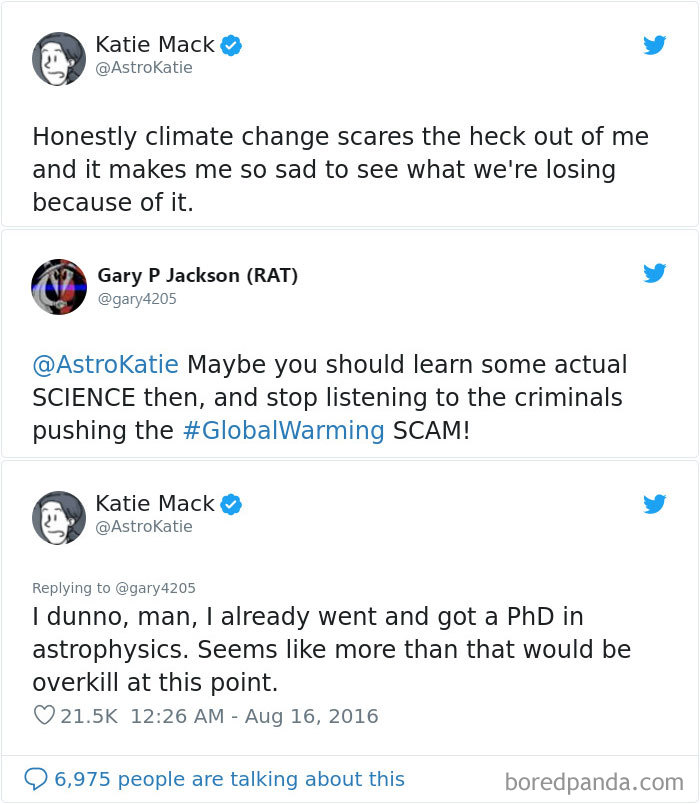Click Katie Mack's verified badge on the top tweet
Screen dimensions: 700x804
230,44
